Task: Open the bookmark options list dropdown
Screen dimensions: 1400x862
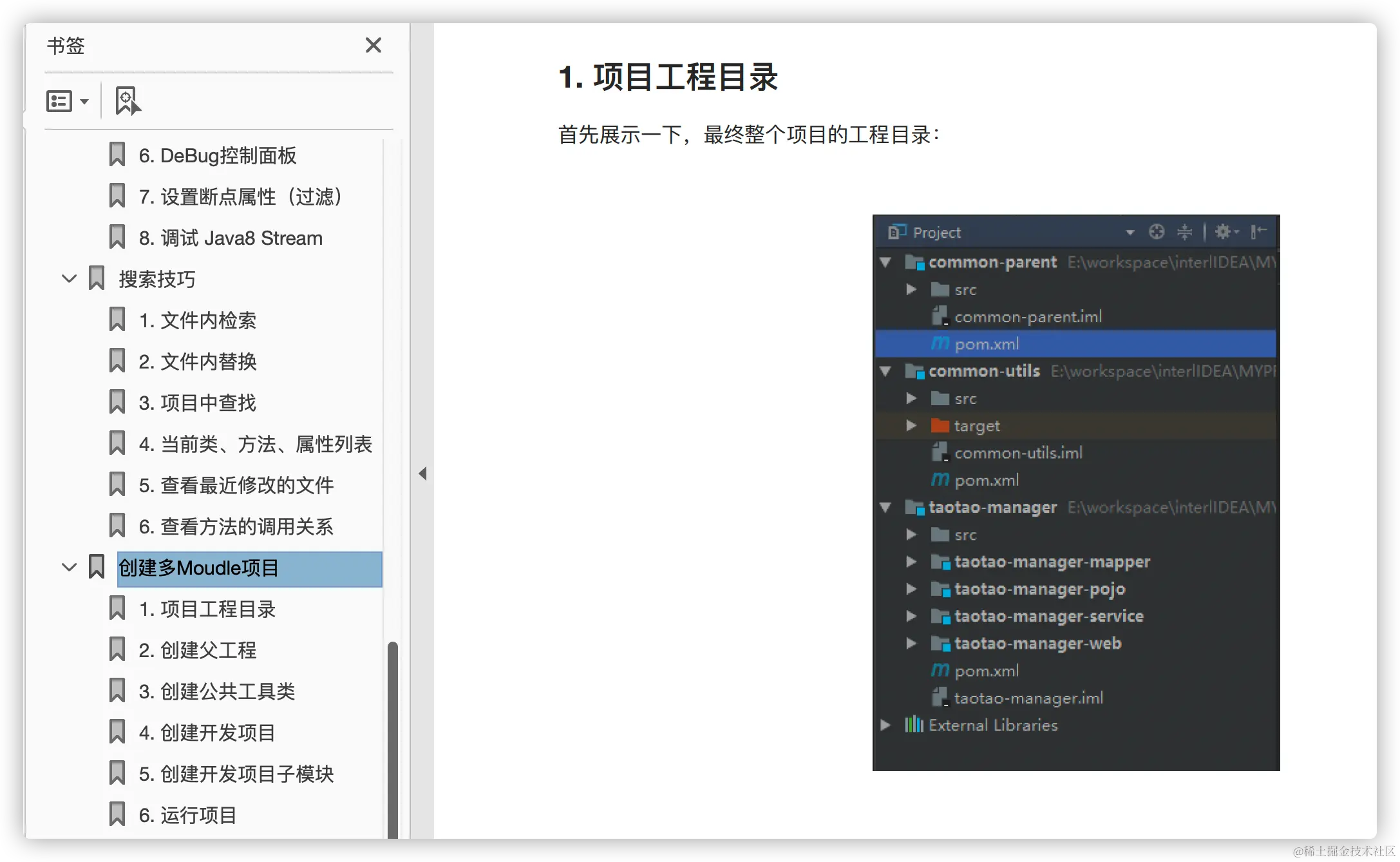Action: (67, 101)
